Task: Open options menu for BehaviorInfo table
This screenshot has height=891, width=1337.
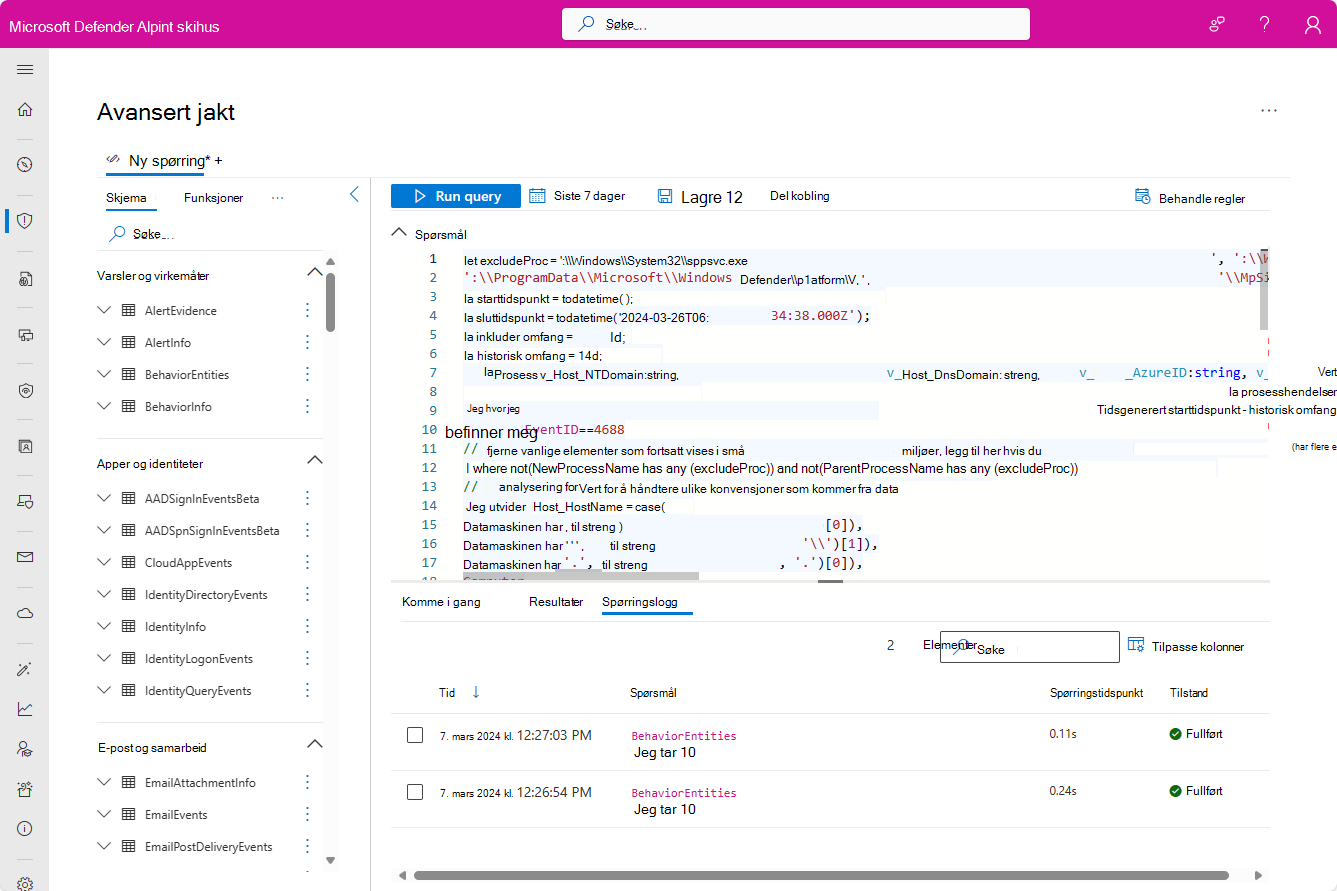Action: point(307,407)
